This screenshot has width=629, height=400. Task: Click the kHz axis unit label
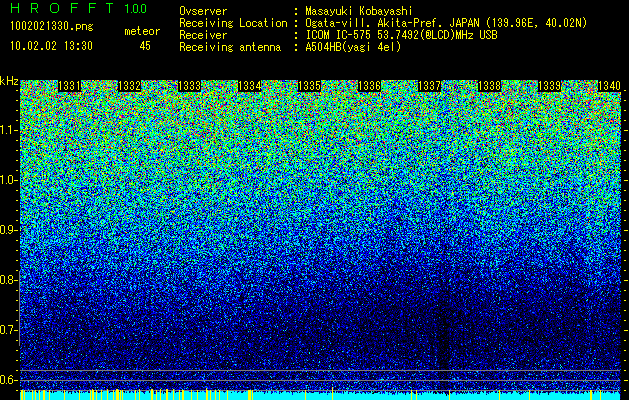(9, 81)
